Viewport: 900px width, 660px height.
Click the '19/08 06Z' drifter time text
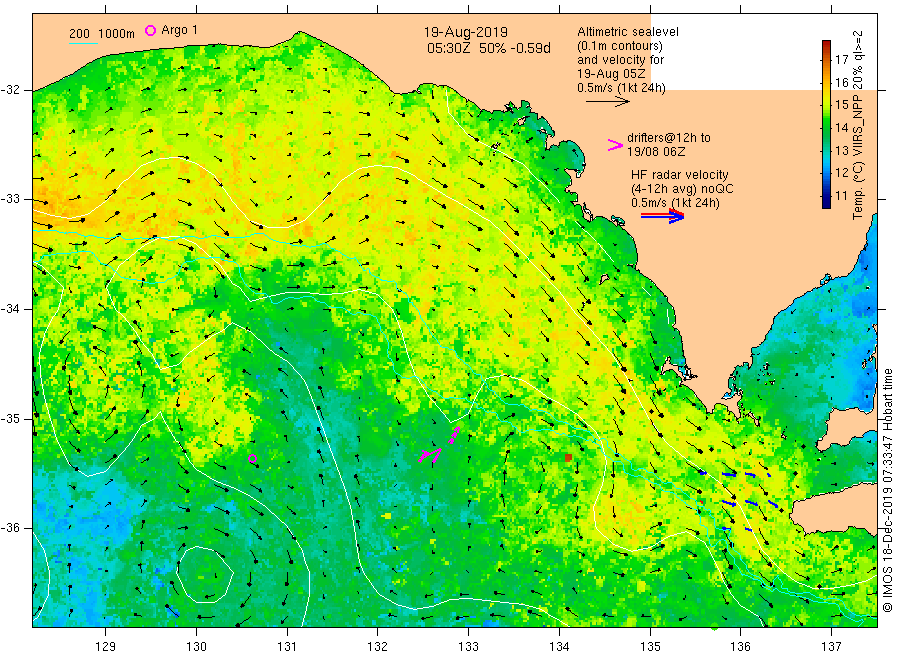[656, 152]
